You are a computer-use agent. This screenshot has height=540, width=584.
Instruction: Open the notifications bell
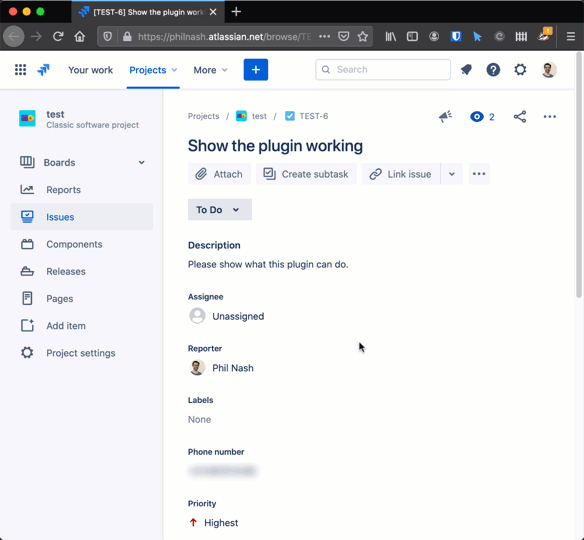coord(466,70)
